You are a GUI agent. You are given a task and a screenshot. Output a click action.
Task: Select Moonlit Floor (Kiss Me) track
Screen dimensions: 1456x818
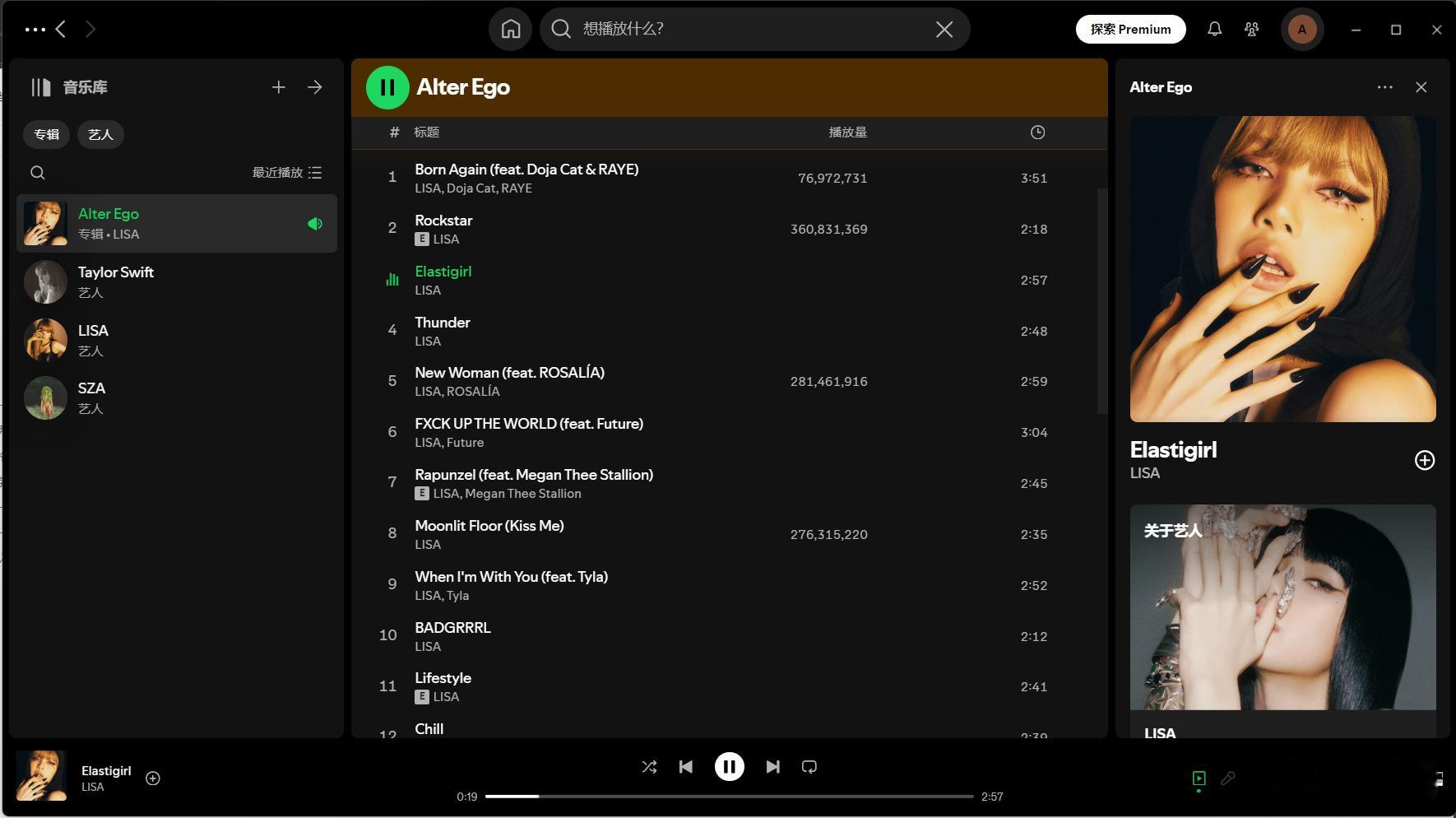coord(730,534)
